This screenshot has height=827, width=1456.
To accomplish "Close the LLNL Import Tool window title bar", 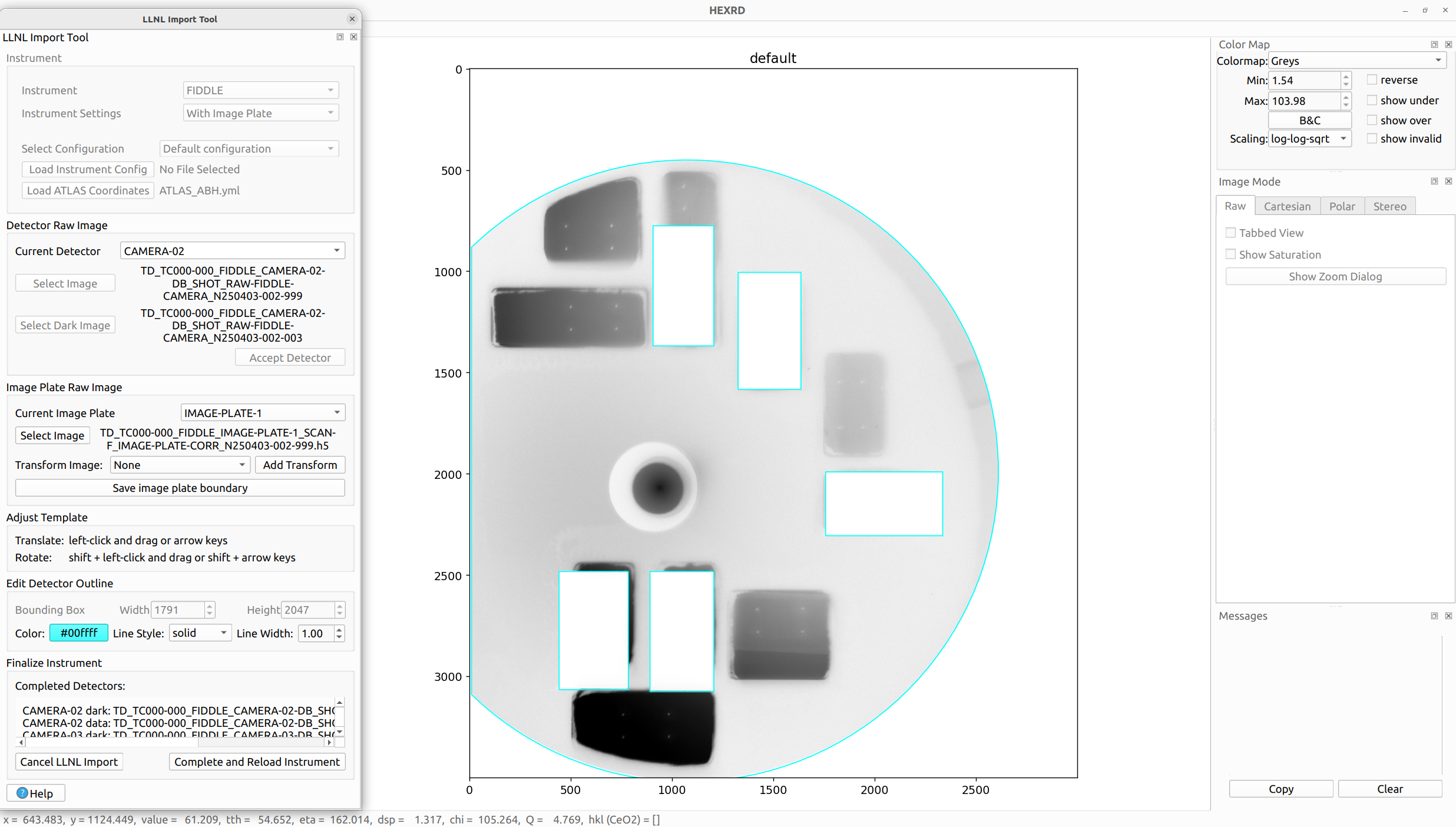I will [352, 19].
